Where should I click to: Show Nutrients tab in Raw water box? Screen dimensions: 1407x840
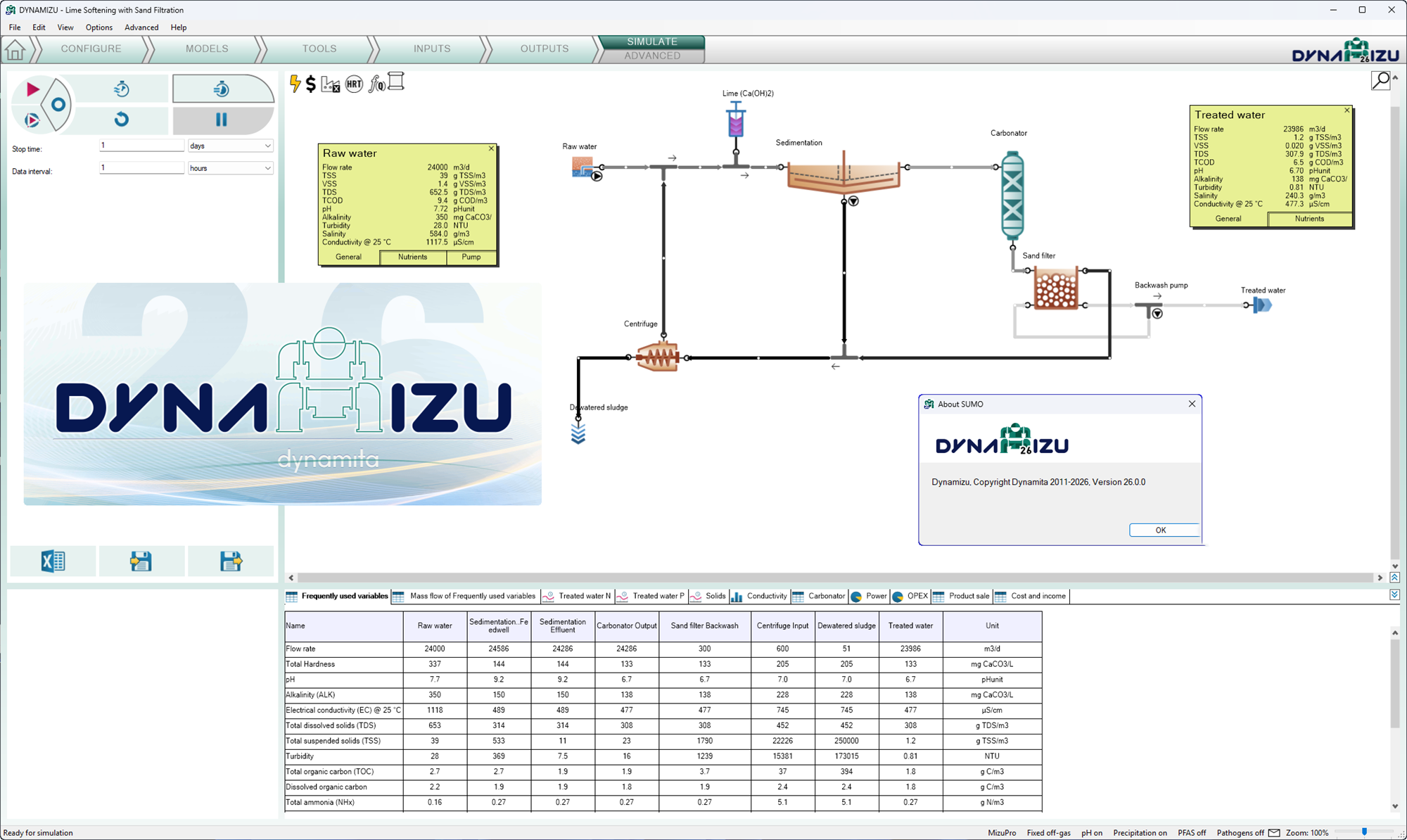point(412,257)
